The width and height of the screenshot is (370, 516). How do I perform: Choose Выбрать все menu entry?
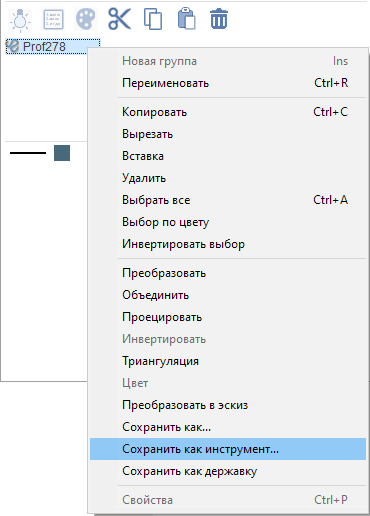228,200
